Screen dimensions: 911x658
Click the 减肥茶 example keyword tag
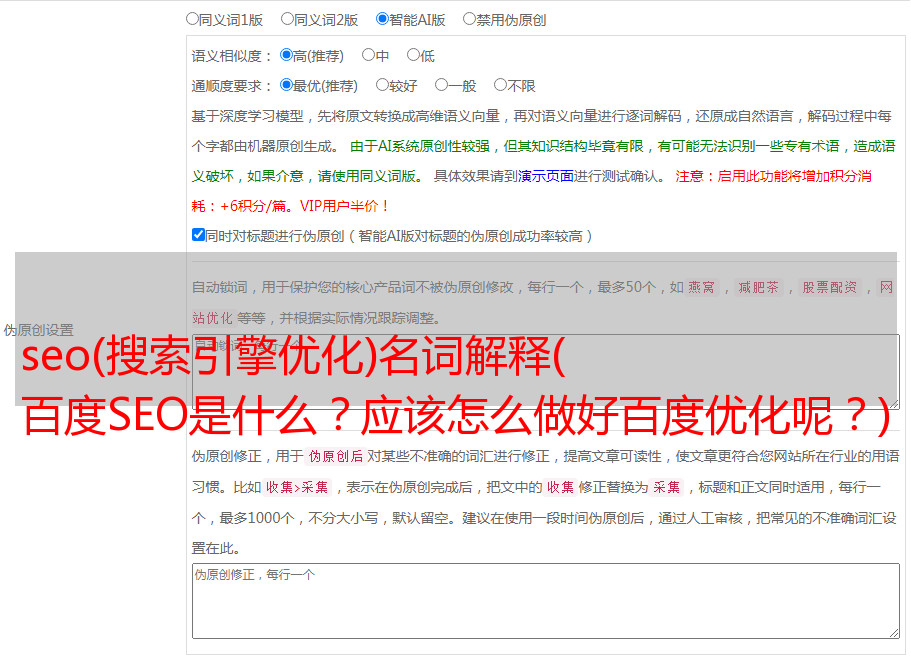click(758, 287)
